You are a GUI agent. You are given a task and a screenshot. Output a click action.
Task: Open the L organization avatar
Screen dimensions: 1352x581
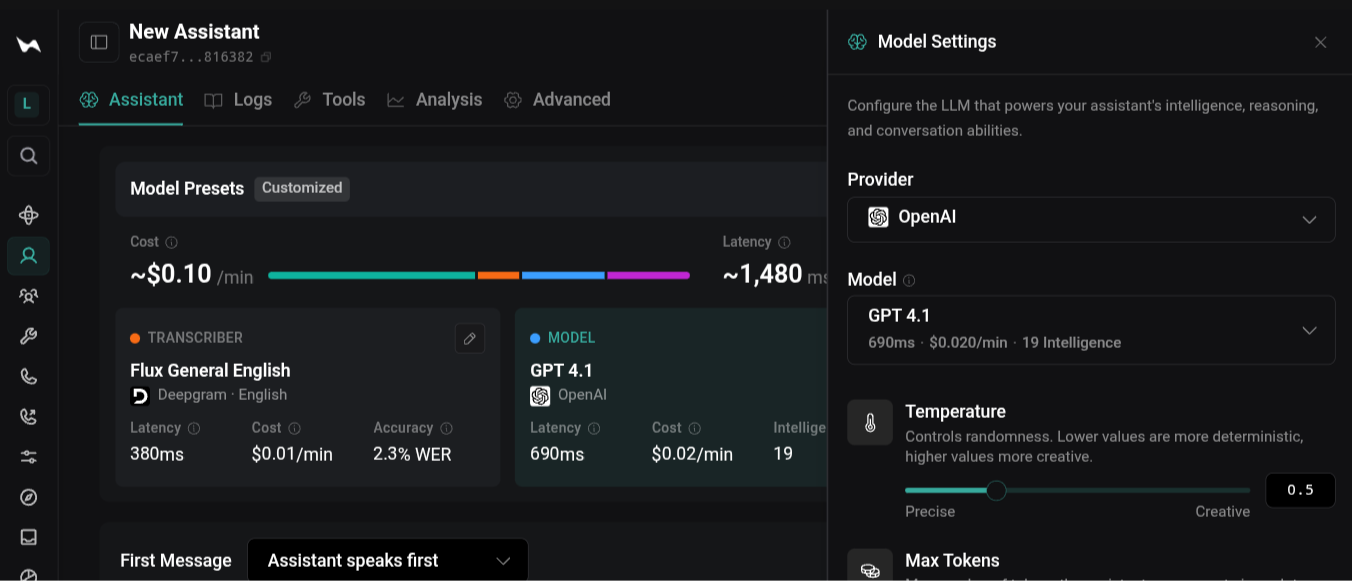(x=28, y=104)
